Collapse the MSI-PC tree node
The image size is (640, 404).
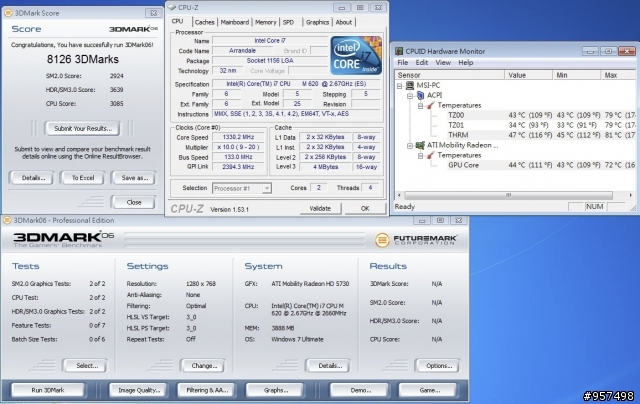tap(400, 85)
